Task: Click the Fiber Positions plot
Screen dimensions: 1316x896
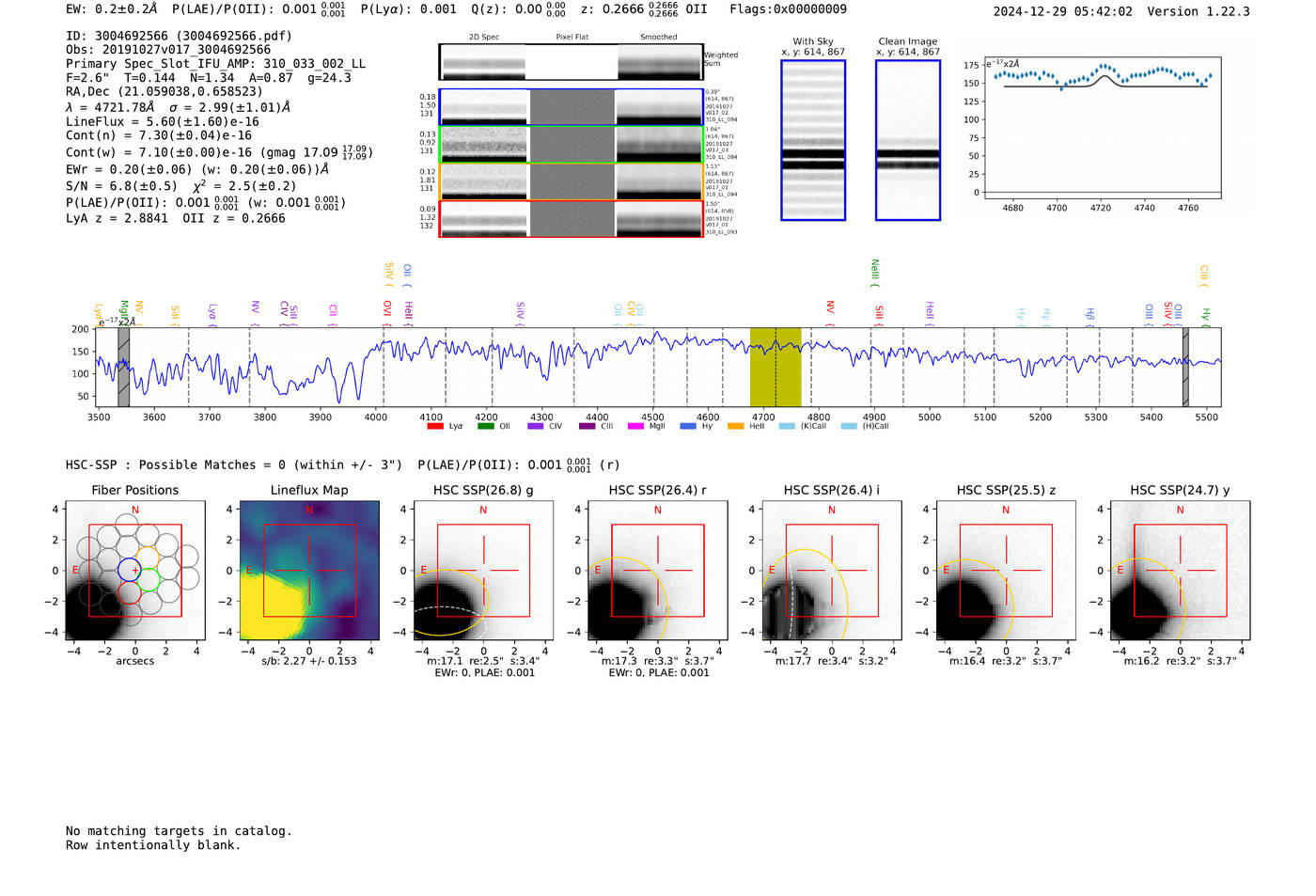Action: [135, 571]
